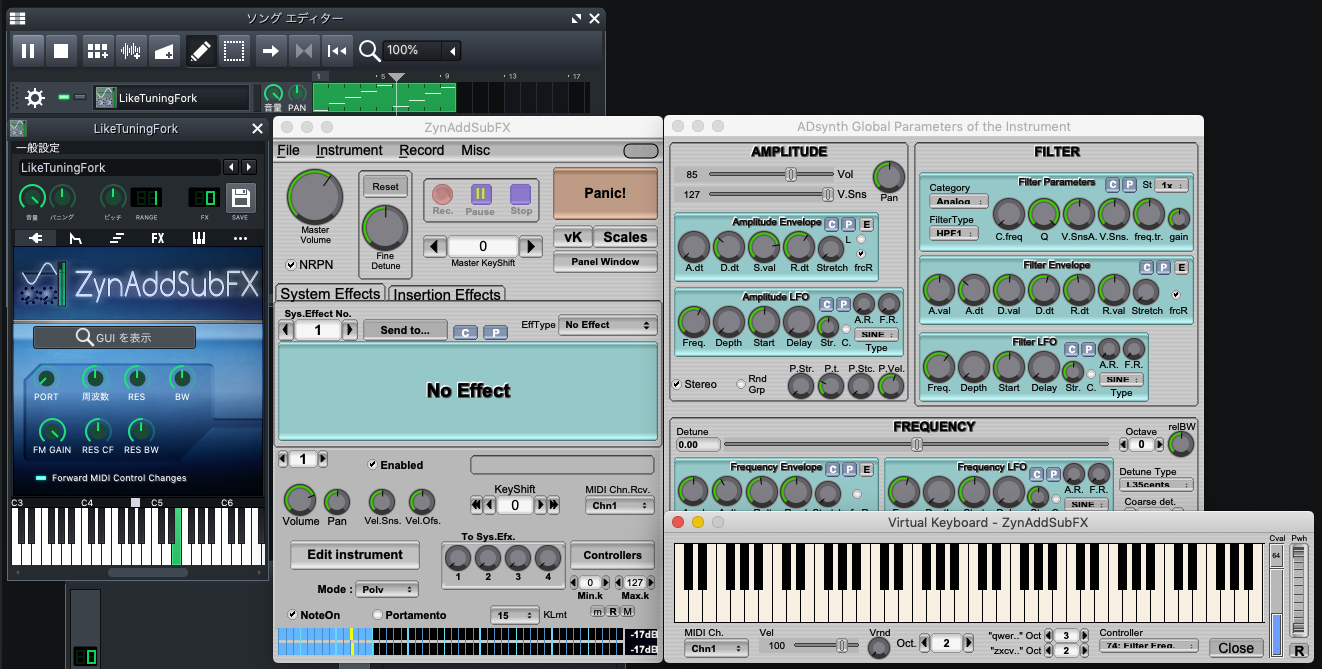Switch to the Insertion Effects tab
The height and width of the screenshot is (669, 1322).
pos(446,294)
